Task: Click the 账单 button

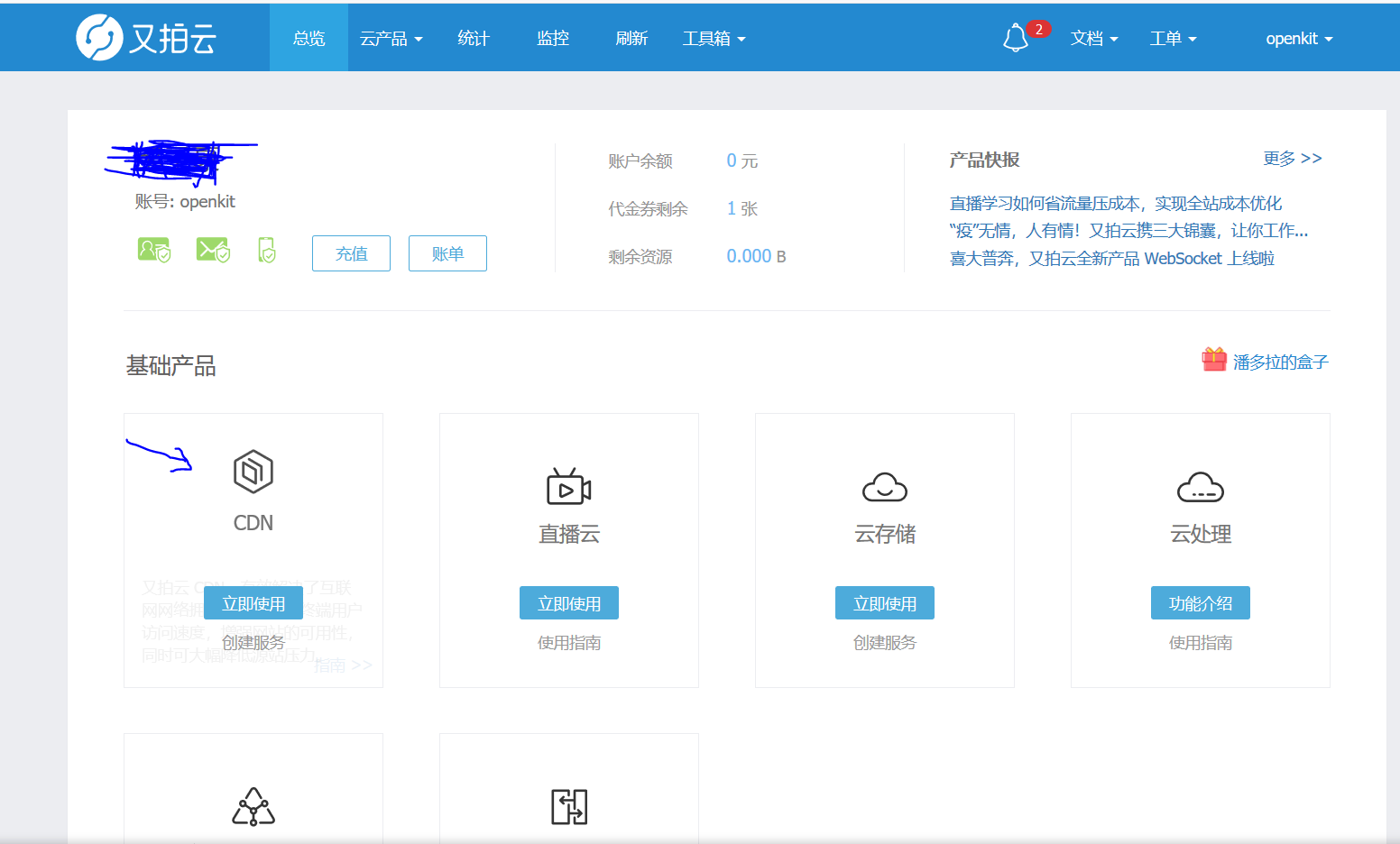Action: pyautogui.click(x=447, y=253)
